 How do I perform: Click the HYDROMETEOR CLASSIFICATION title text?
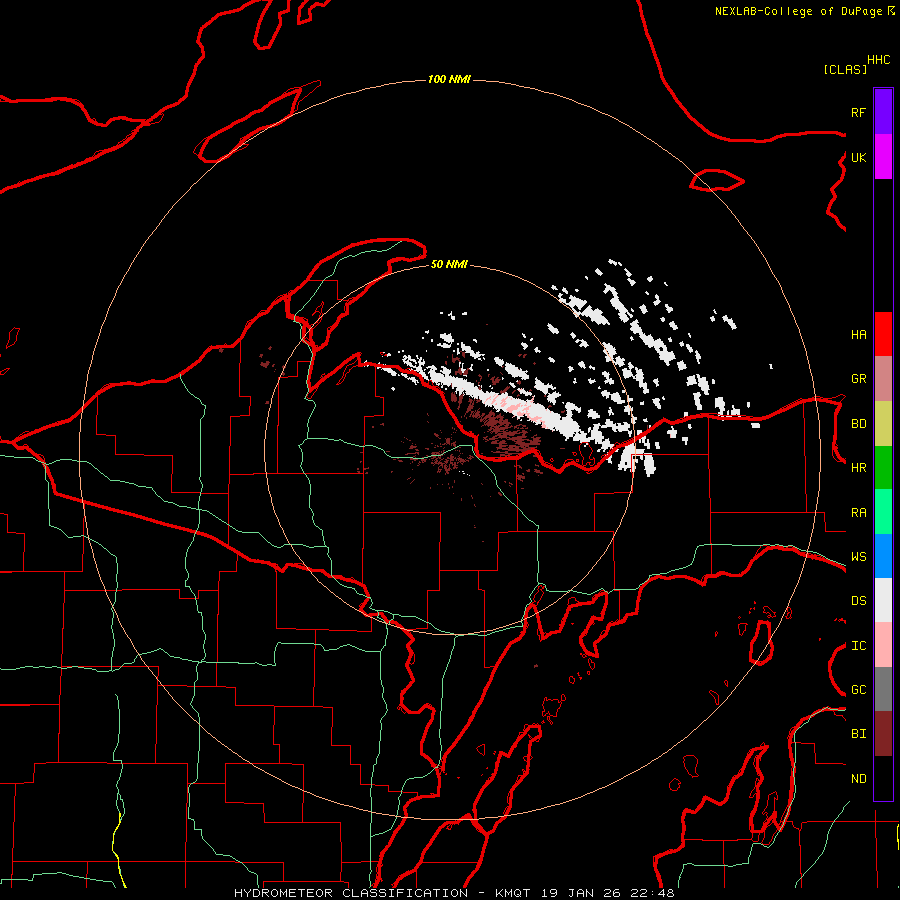(351, 893)
